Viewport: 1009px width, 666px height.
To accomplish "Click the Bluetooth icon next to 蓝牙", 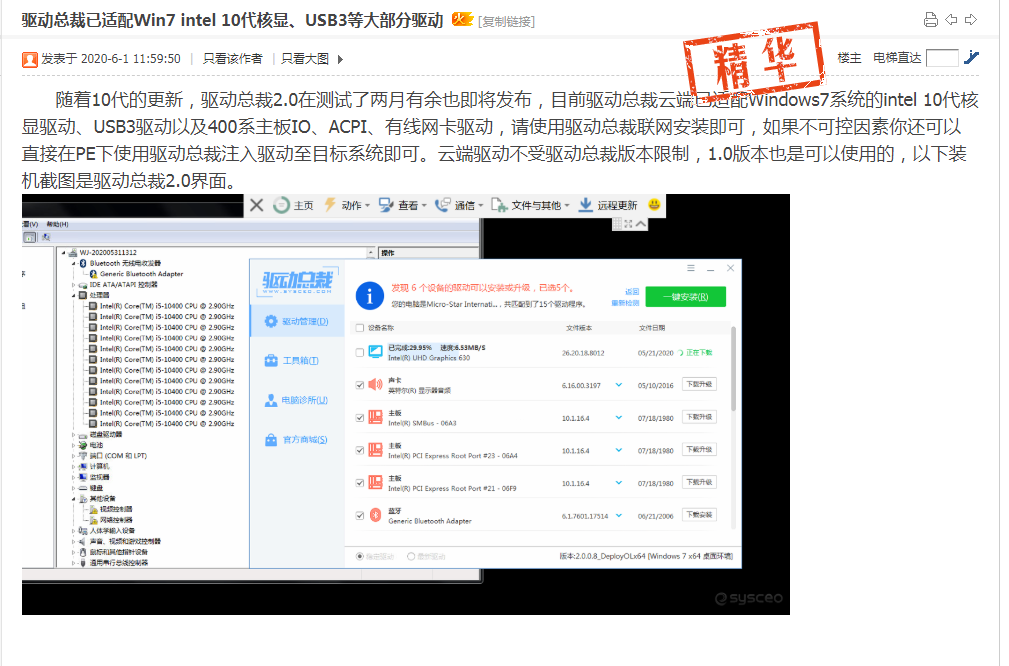I will [x=373, y=514].
